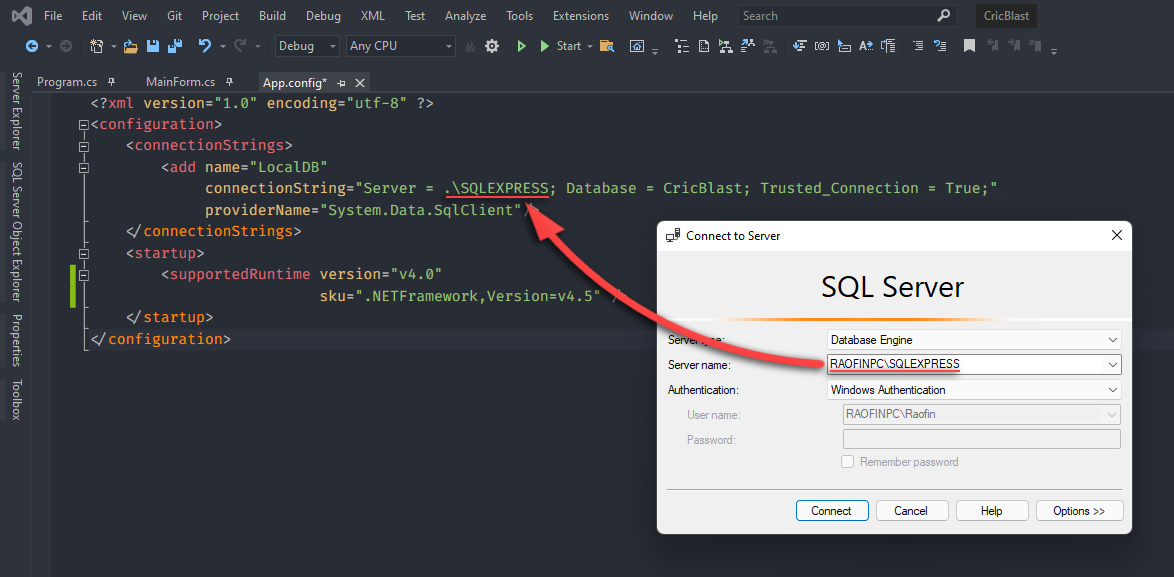Image resolution: width=1174 pixels, height=577 pixels.
Task: Click the list outline icon beside home icon
Action: point(682,46)
